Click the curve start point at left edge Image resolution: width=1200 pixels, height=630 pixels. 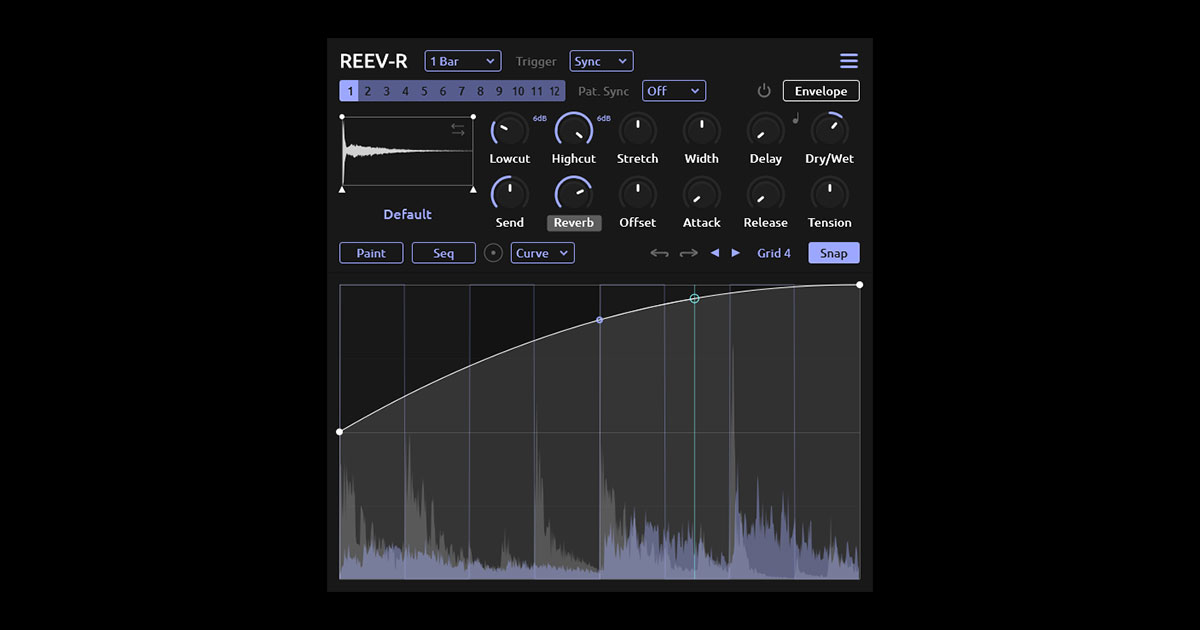[340, 432]
